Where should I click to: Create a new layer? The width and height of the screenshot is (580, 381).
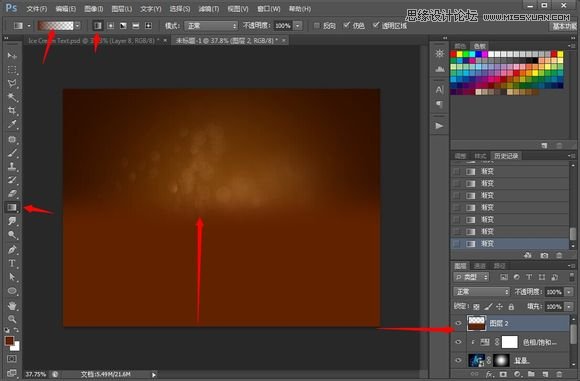point(545,374)
